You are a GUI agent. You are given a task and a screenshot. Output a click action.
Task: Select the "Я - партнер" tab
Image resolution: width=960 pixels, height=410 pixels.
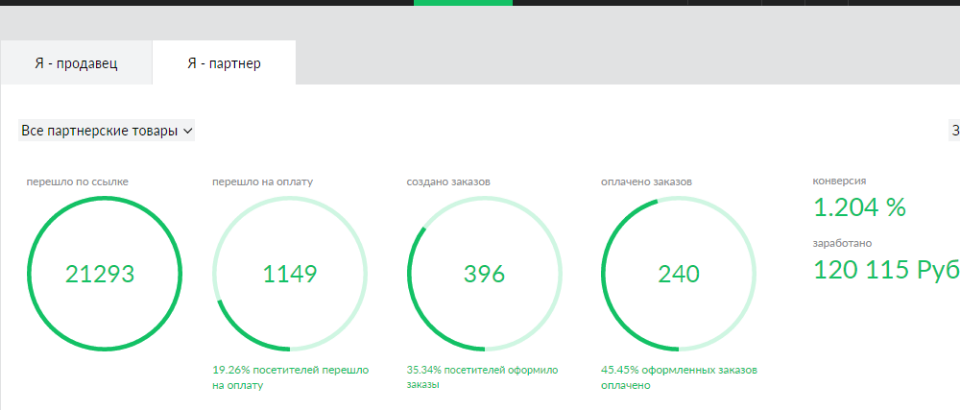pos(224,63)
